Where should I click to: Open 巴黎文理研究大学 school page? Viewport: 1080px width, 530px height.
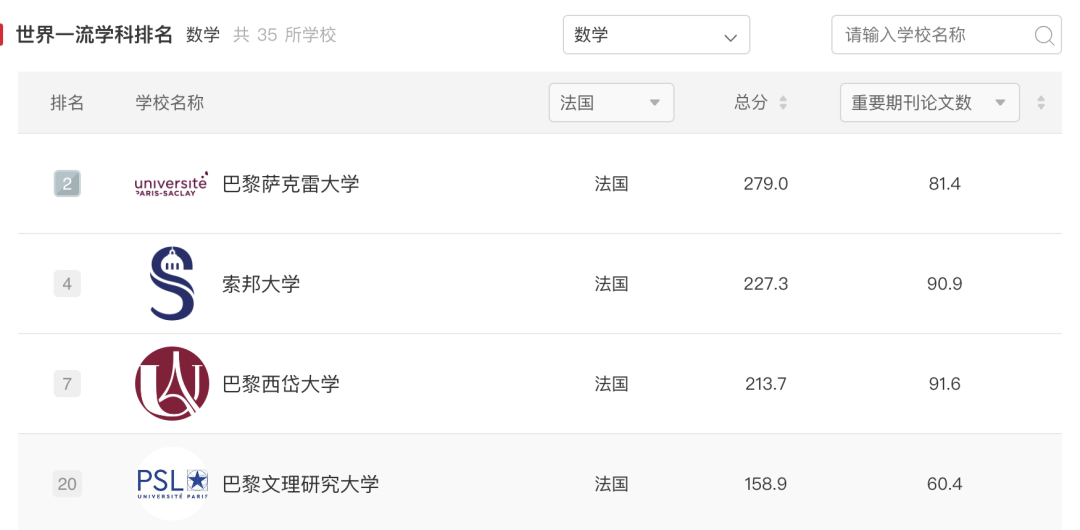pos(300,484)
